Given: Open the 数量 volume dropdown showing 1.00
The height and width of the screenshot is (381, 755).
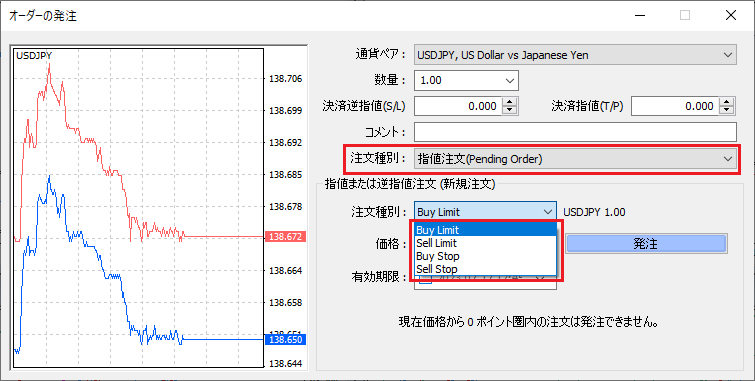Looking at the screenshot, I should [466, 80].
